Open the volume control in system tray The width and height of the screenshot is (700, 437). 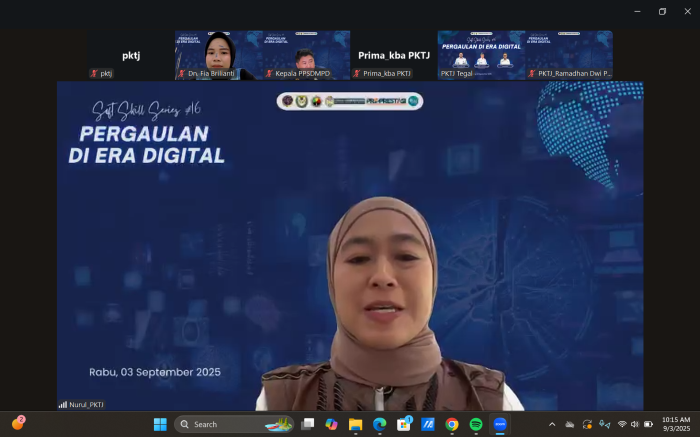[635, 424]
